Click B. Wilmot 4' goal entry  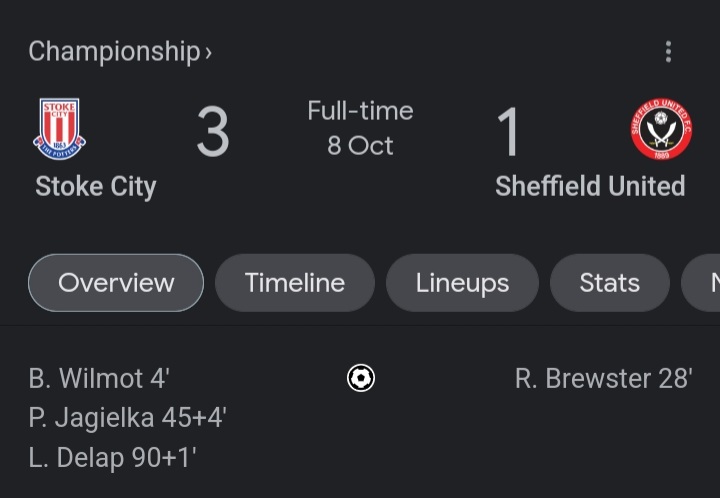coord(99,379)
